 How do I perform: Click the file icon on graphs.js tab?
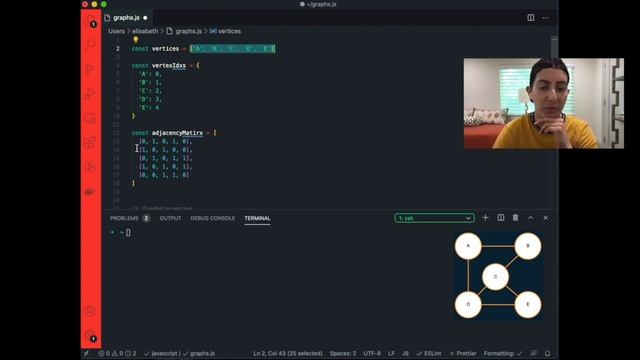107,18
